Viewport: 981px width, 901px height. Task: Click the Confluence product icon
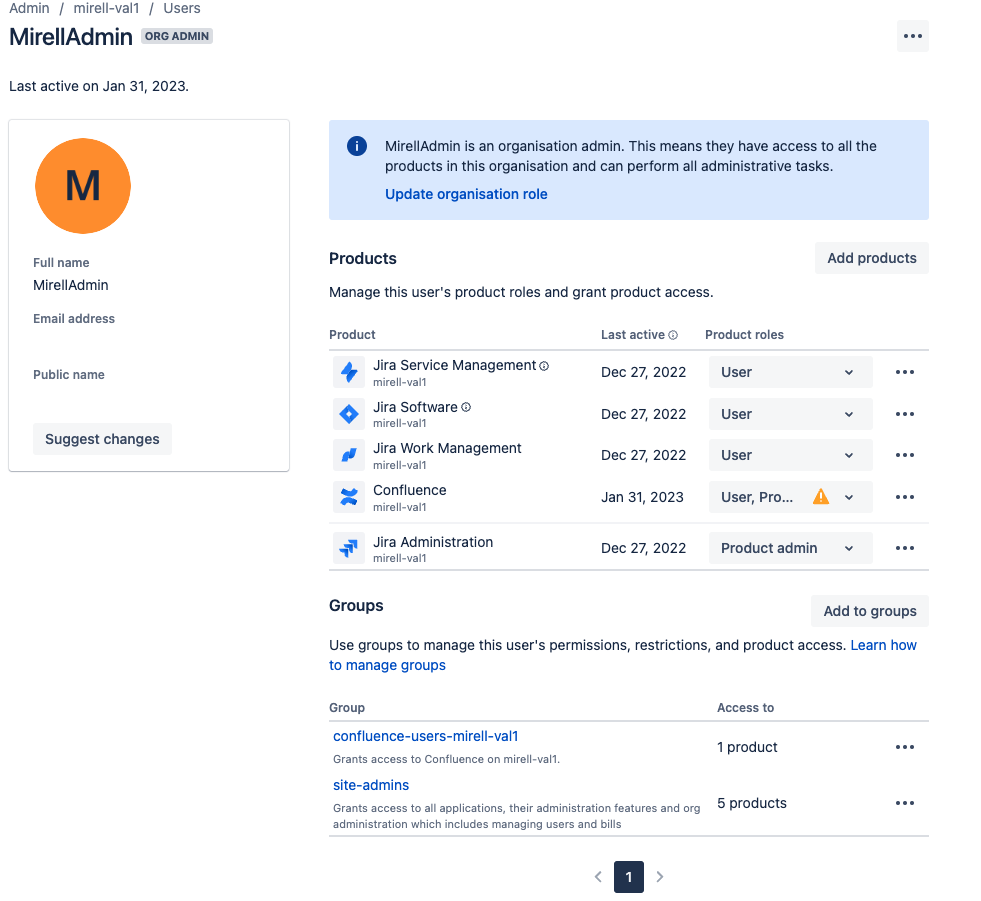click(348, 497)
